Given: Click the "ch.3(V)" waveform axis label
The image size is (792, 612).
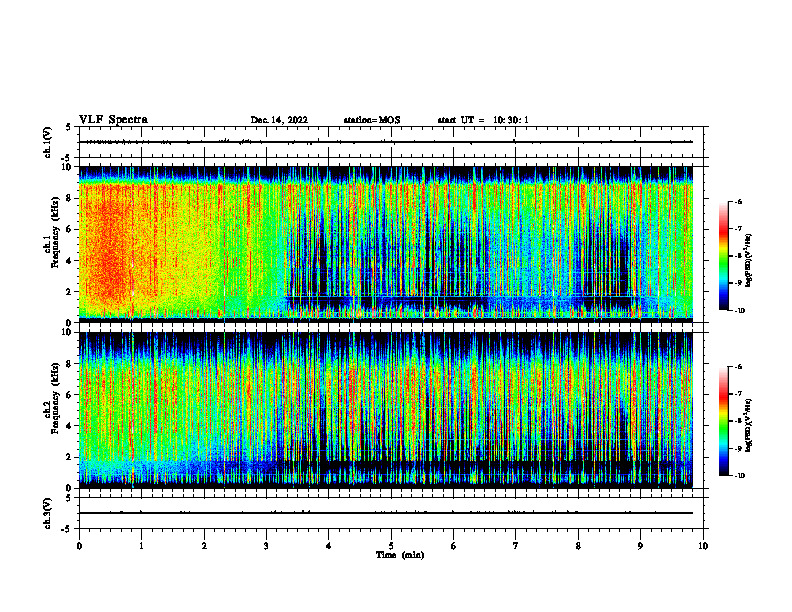Looking at the screenshot, I should pyautogui.click(x=47, y=513).
